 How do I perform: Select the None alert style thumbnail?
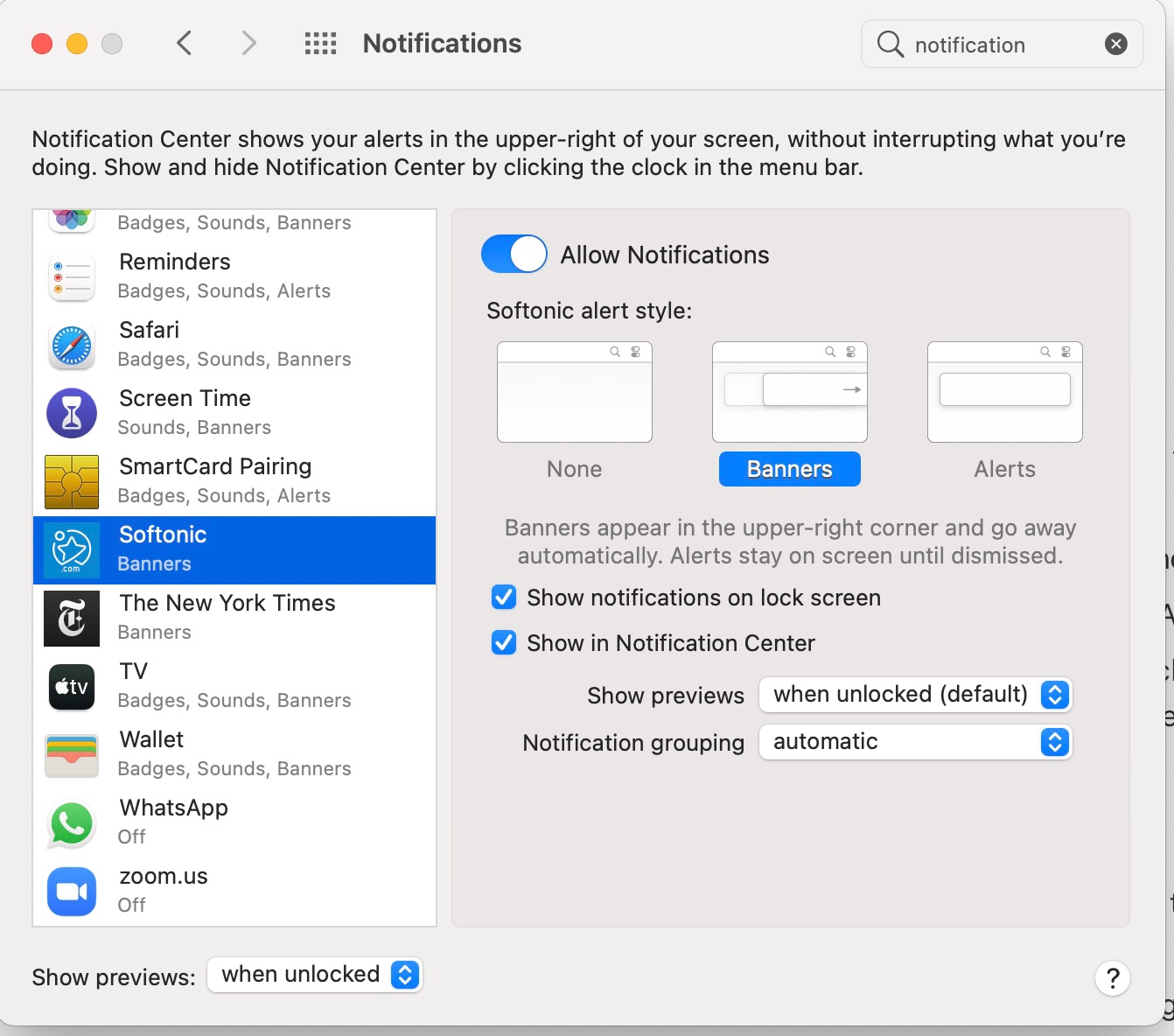[575, 392]
